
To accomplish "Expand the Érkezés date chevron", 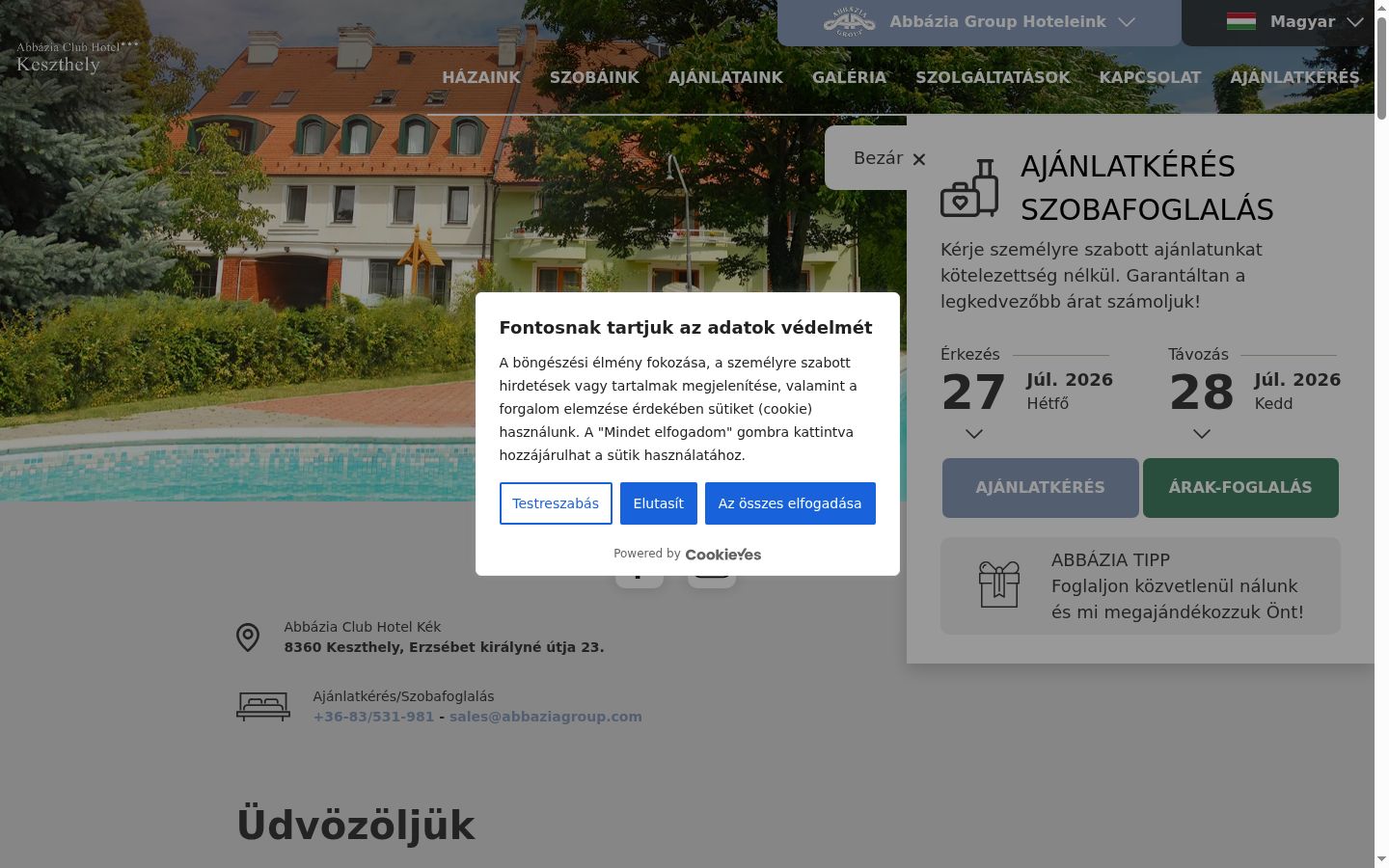I will pyautogui.click(x=974, y=434).
